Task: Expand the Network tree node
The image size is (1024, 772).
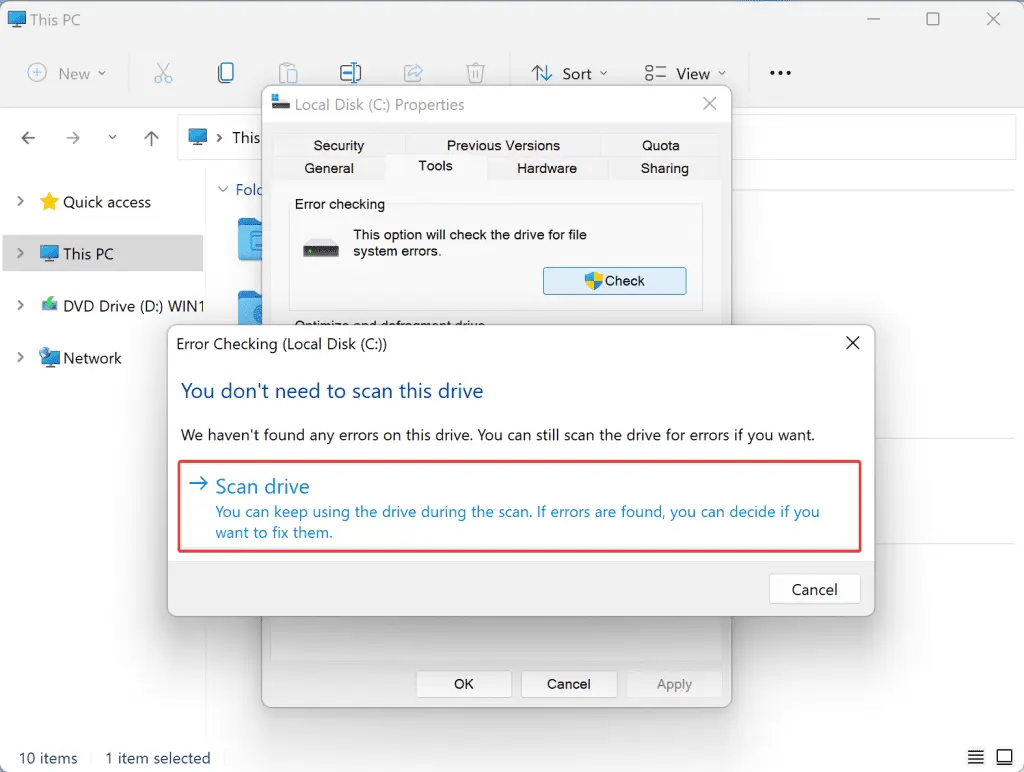Action: point(20,357)
